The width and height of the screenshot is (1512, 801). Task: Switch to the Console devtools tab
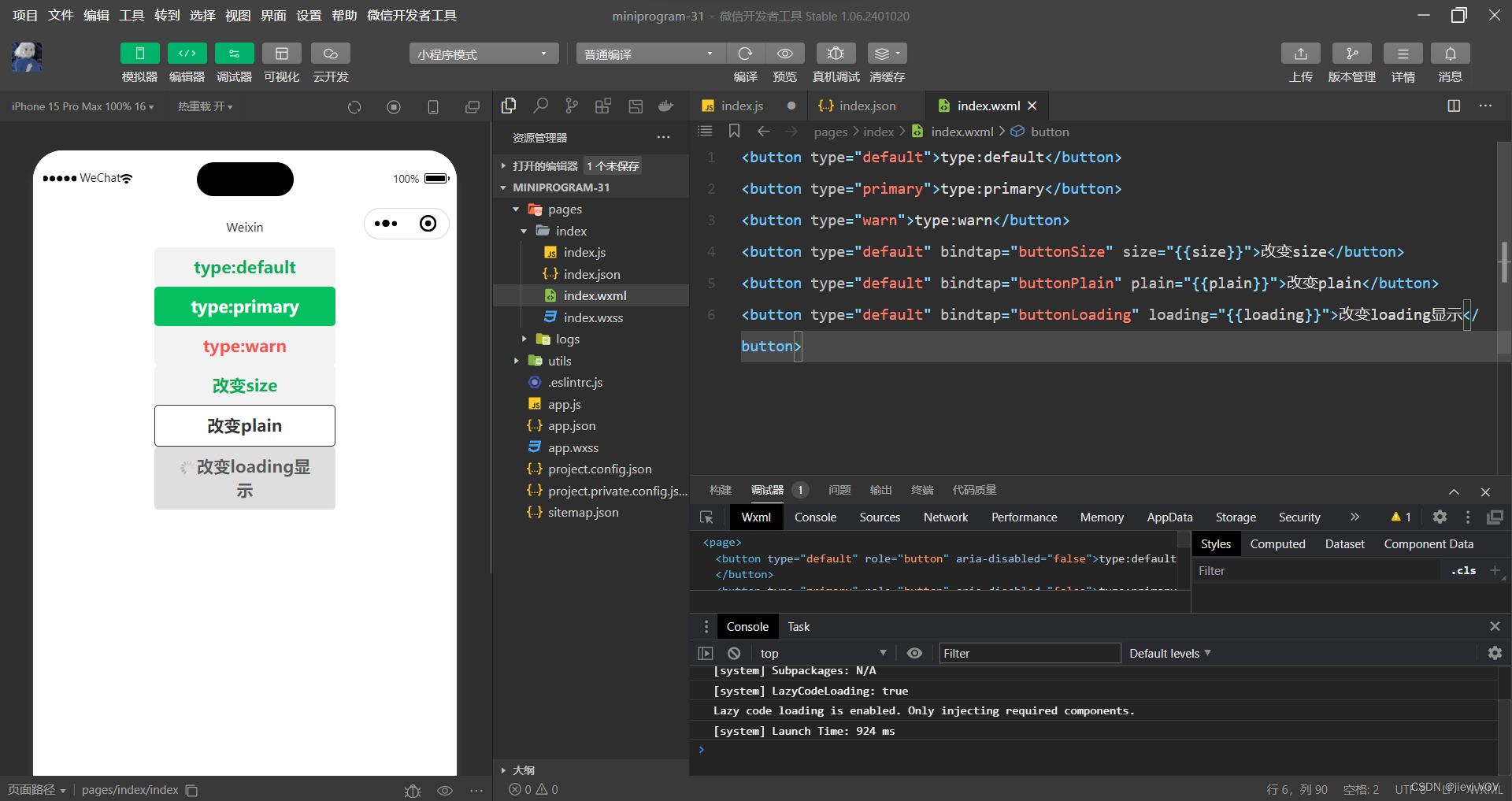click(x=815, y=517)
